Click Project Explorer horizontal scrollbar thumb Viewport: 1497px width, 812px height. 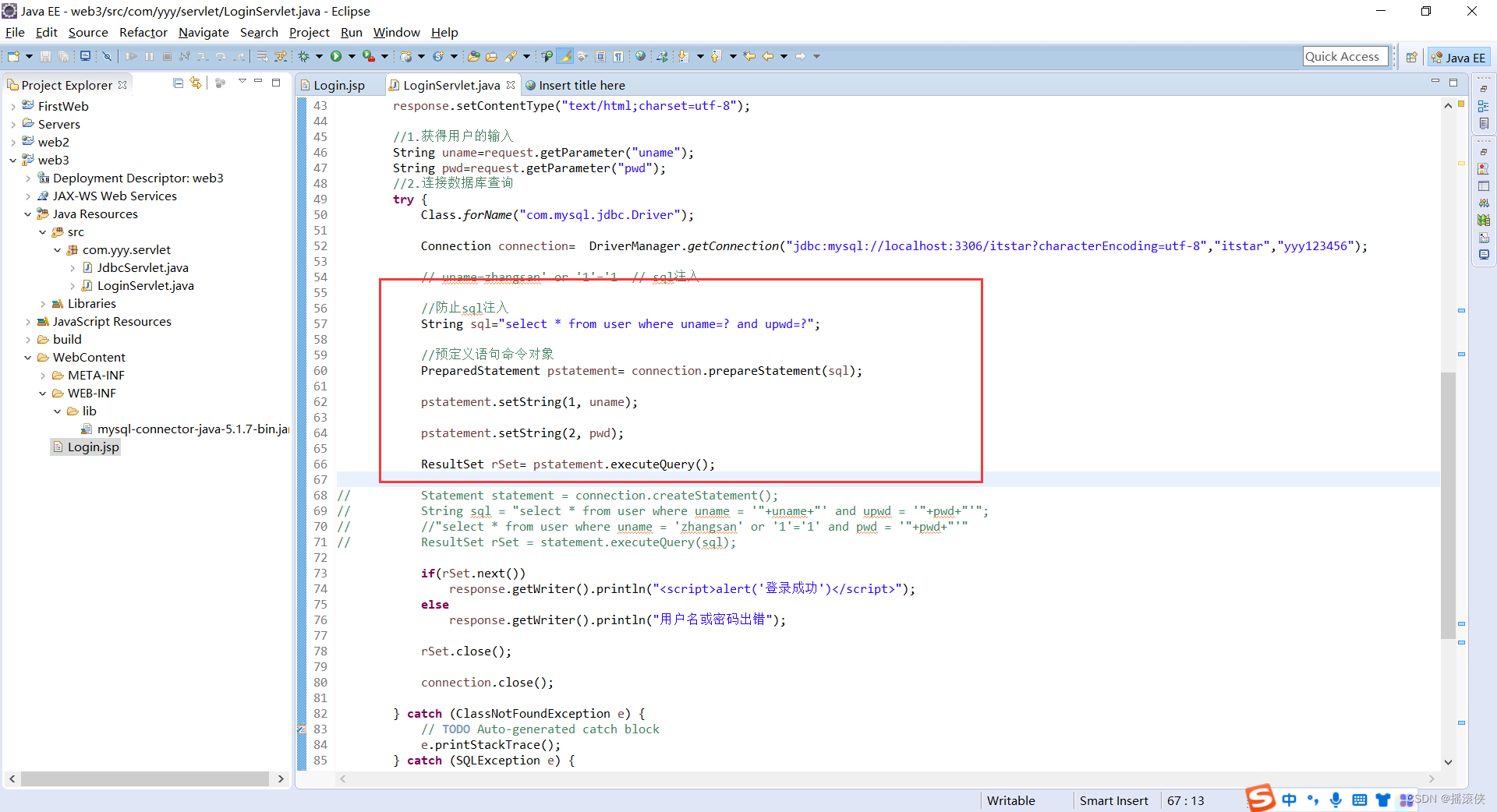[145, 778]
